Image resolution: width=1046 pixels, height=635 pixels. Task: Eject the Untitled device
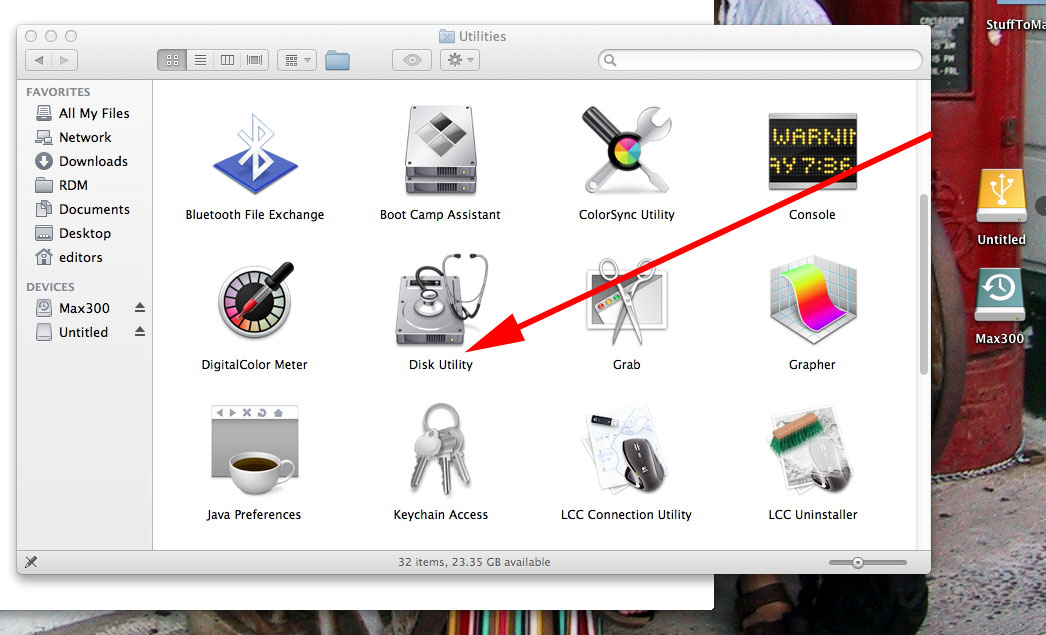click(x=139, y=332)
